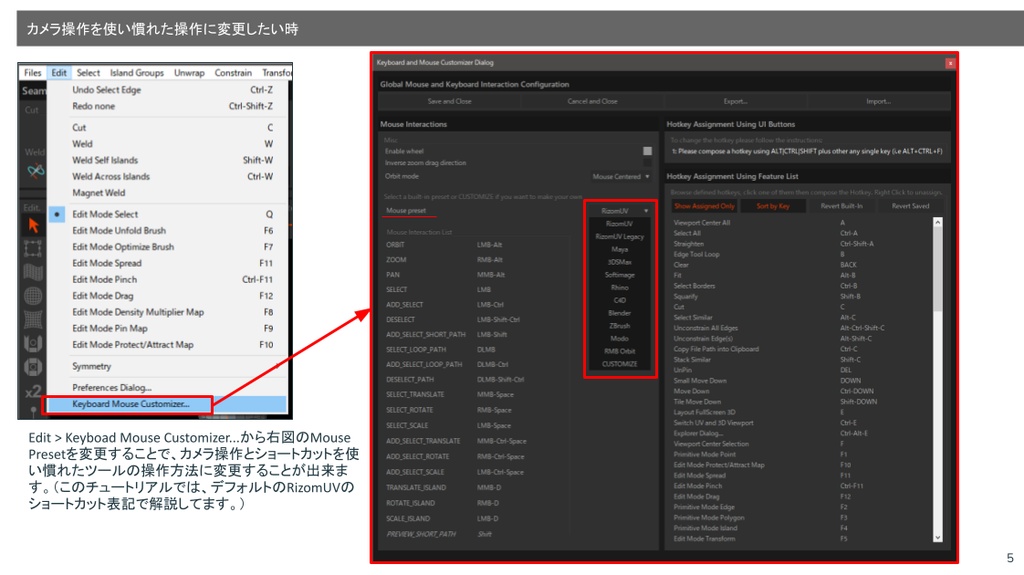Screen dimensions: 1024x575
Task: Choose CUSTOMIZE from the preset list
Action: pos(619,364)
